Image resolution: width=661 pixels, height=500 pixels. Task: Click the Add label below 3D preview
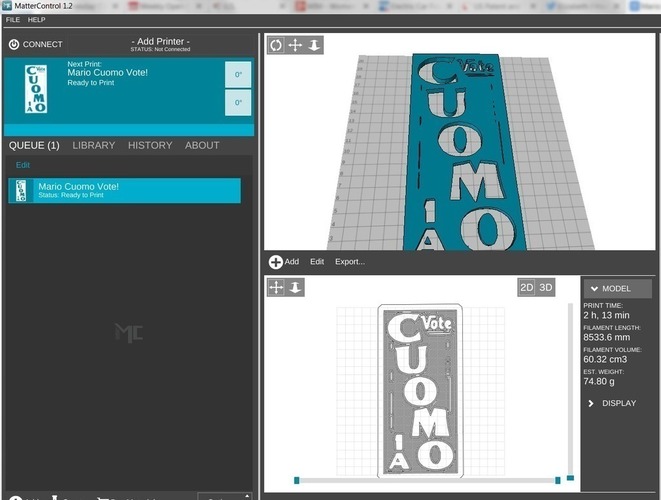pyautogui.click(x=292, y=262)
